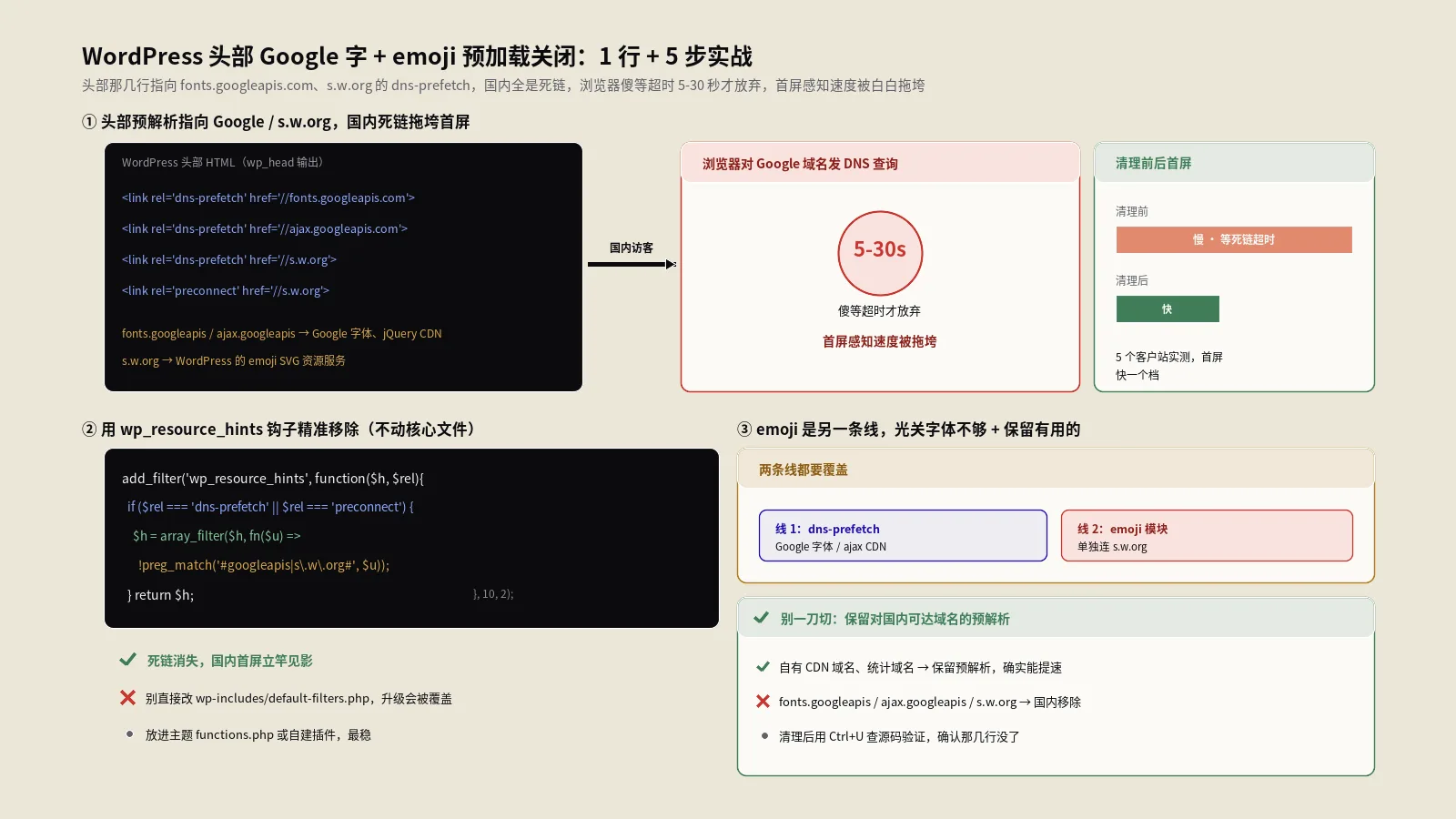The height and width of the screenshot is (819, 1456).
Task: Click the Google 字体 / ajax CDN subtext
Action: pos(831,547)
